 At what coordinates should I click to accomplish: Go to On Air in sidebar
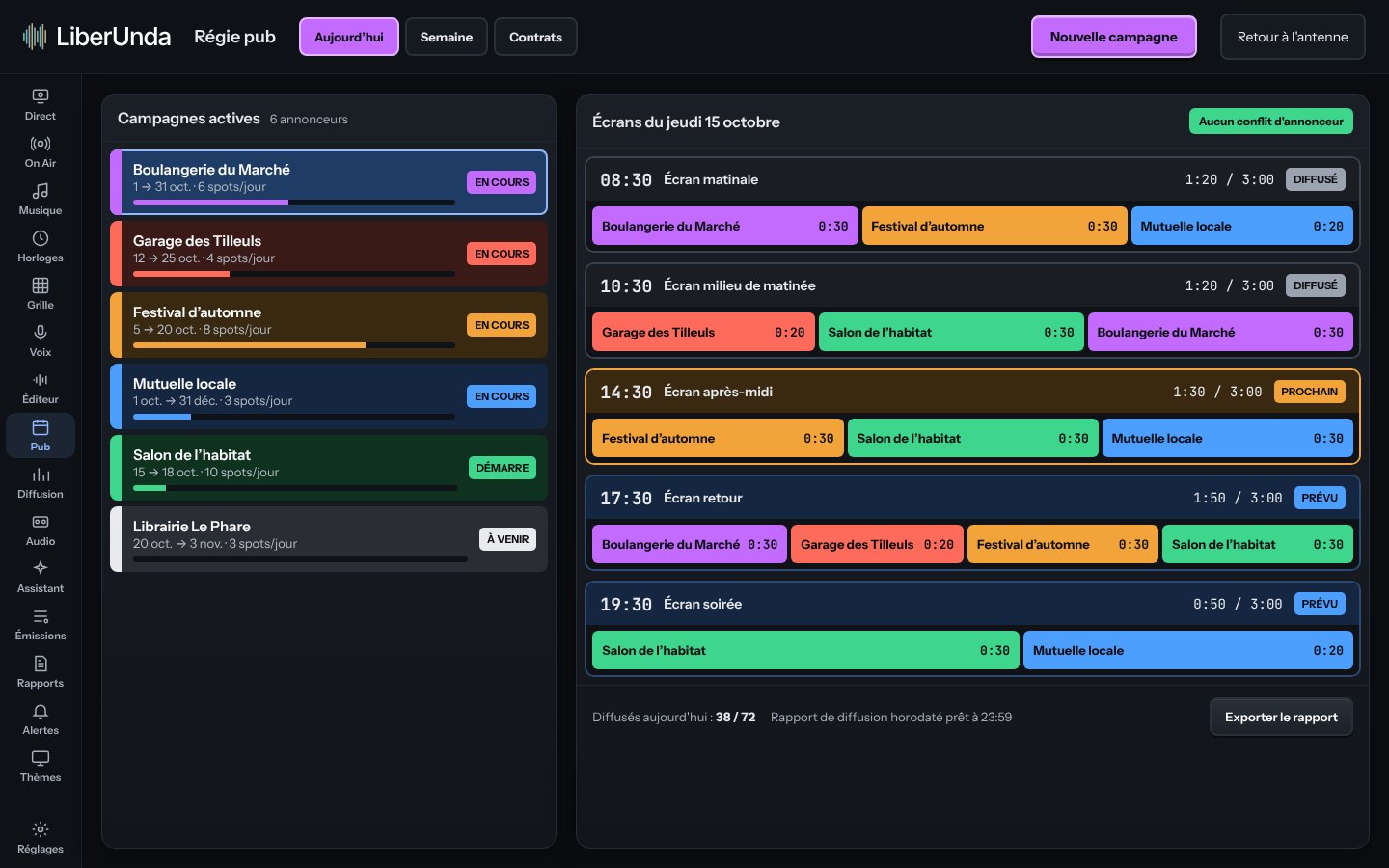pos(41,151)
